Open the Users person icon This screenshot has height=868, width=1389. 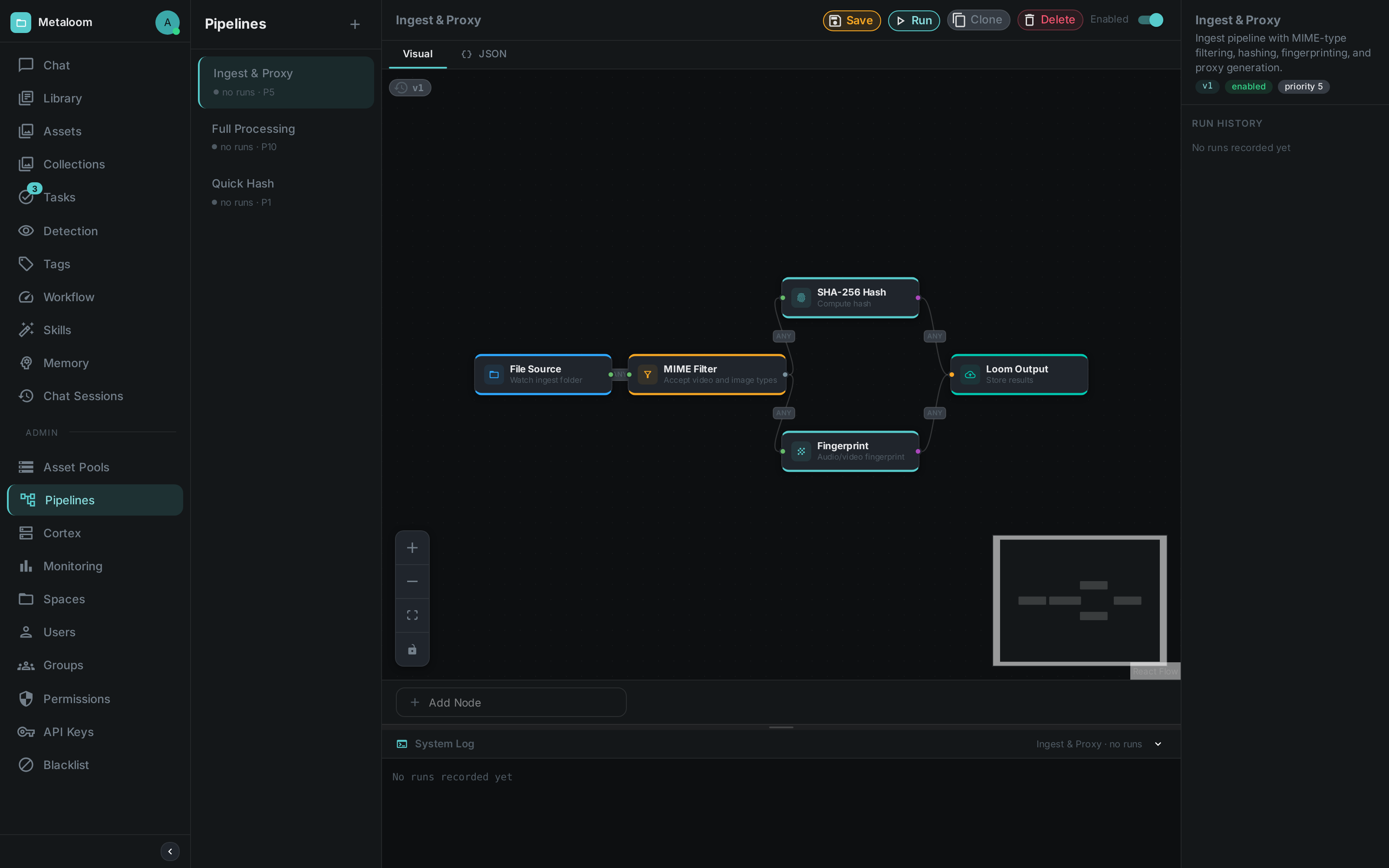point(26,632)
